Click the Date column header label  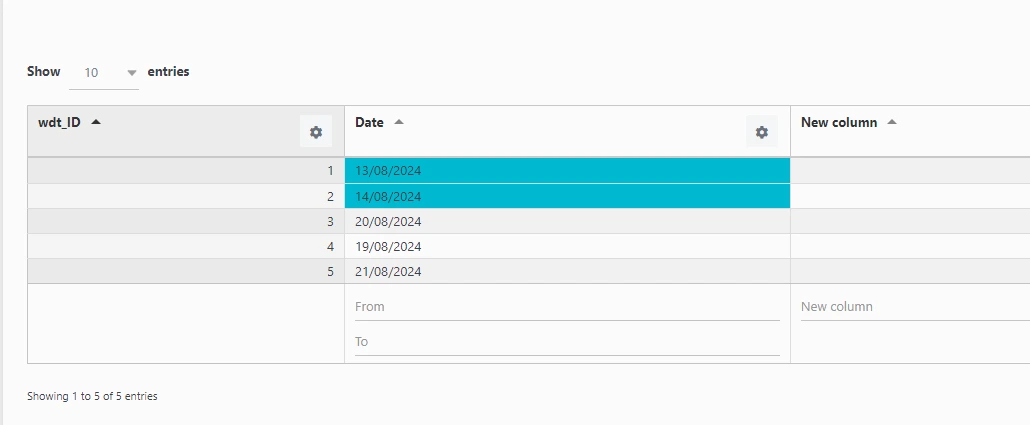pyautogui.click(x=369, y=122)
